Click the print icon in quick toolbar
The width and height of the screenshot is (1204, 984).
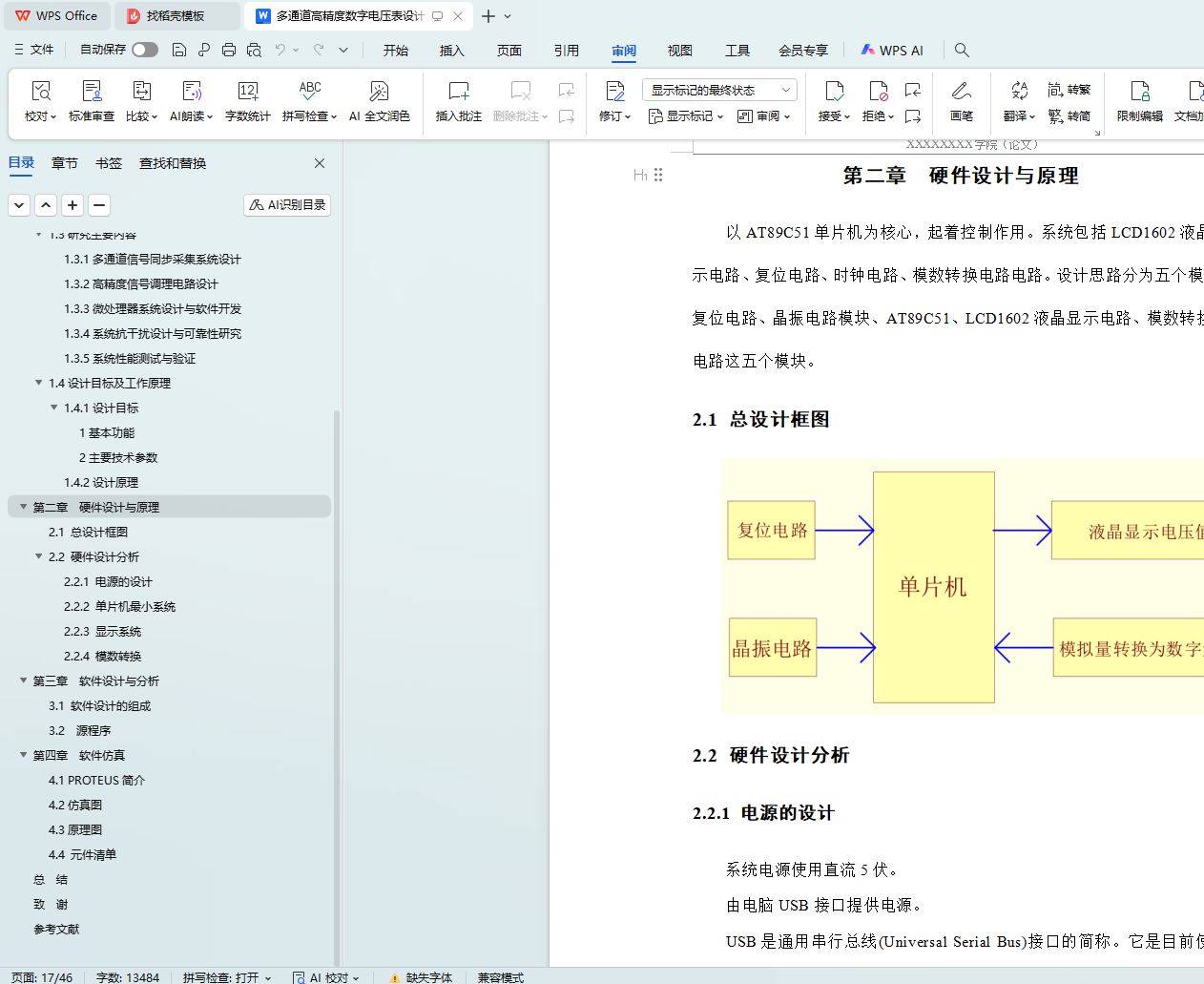click(x=229, y=50)
